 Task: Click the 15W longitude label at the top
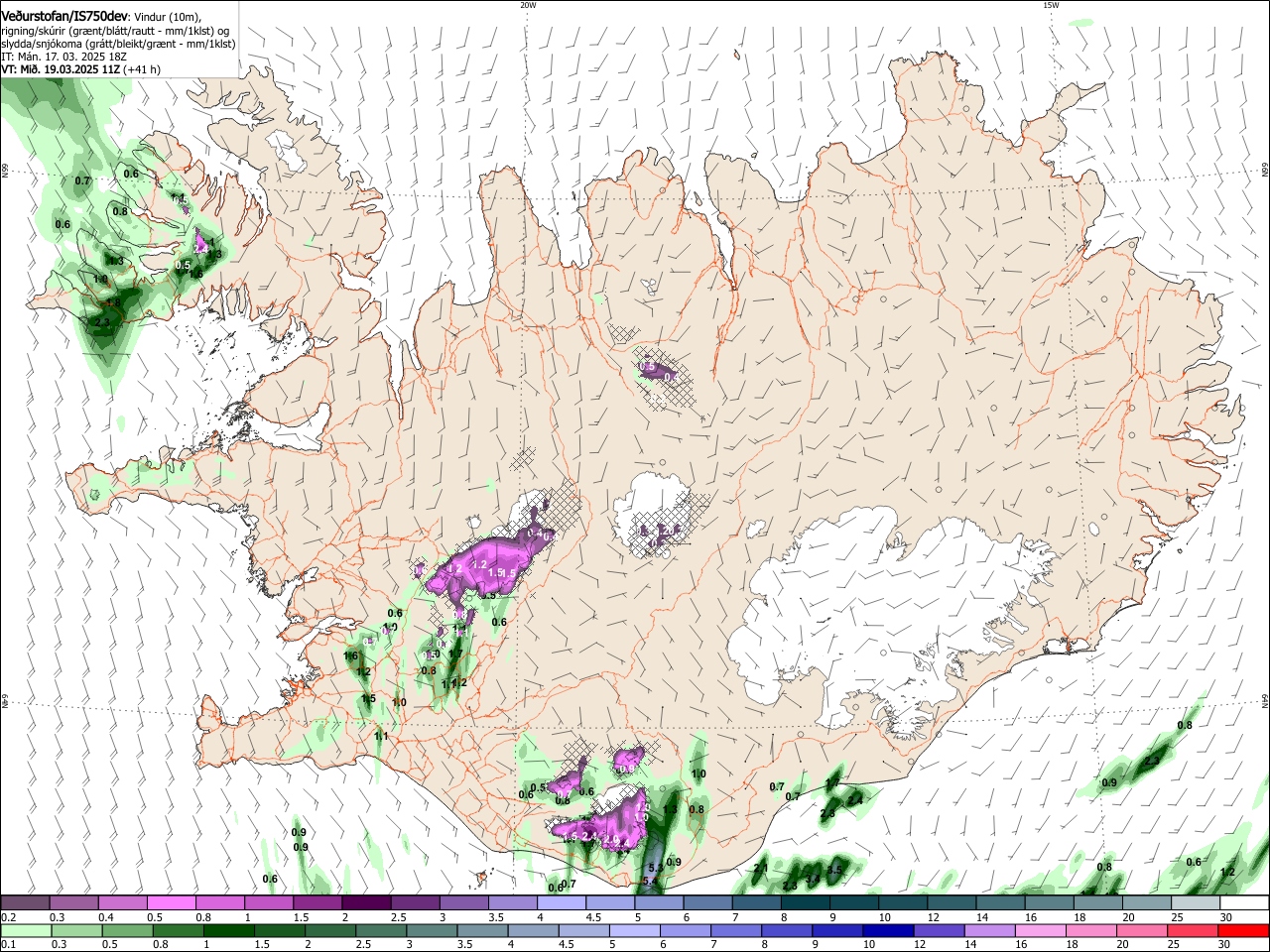click(1051, 5)
